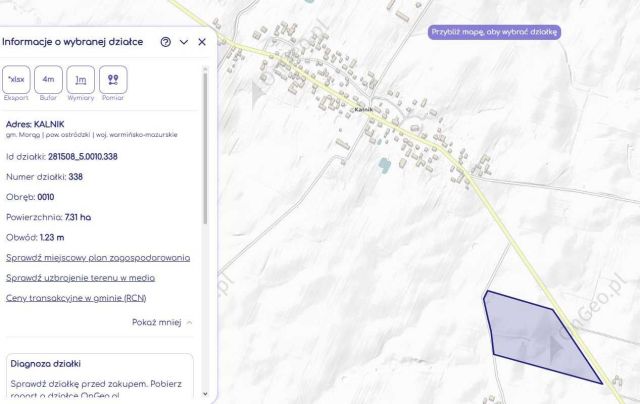Image resolution: width=640 pixels, height=404 pixels.
Task: Activate the 4m Bufor tool
Action: pyautogui.click(x=48, y=80)
